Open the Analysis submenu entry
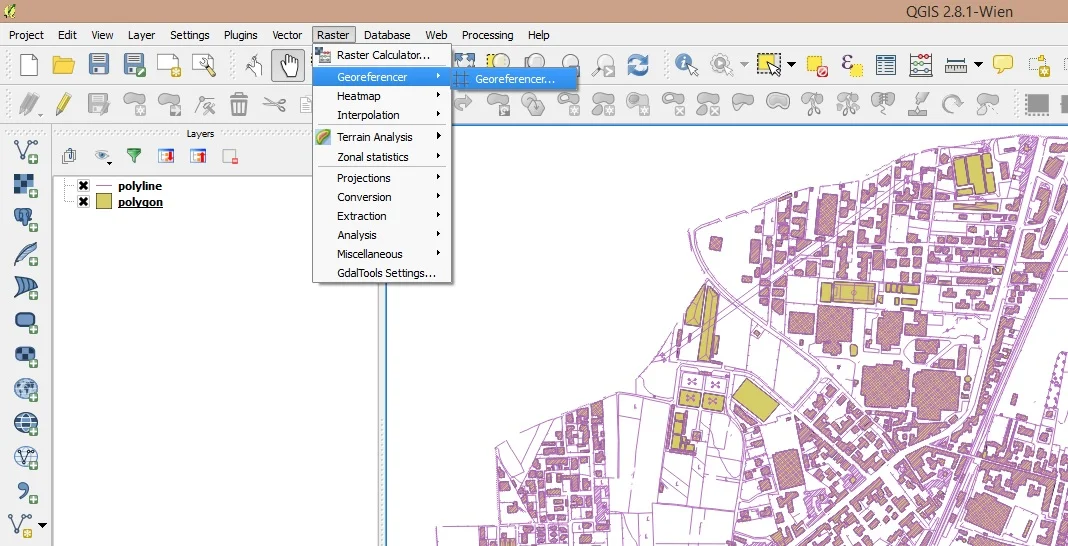Image resolution: width=1068 pixels, height=546 pixels. click(x=381, y=235)
